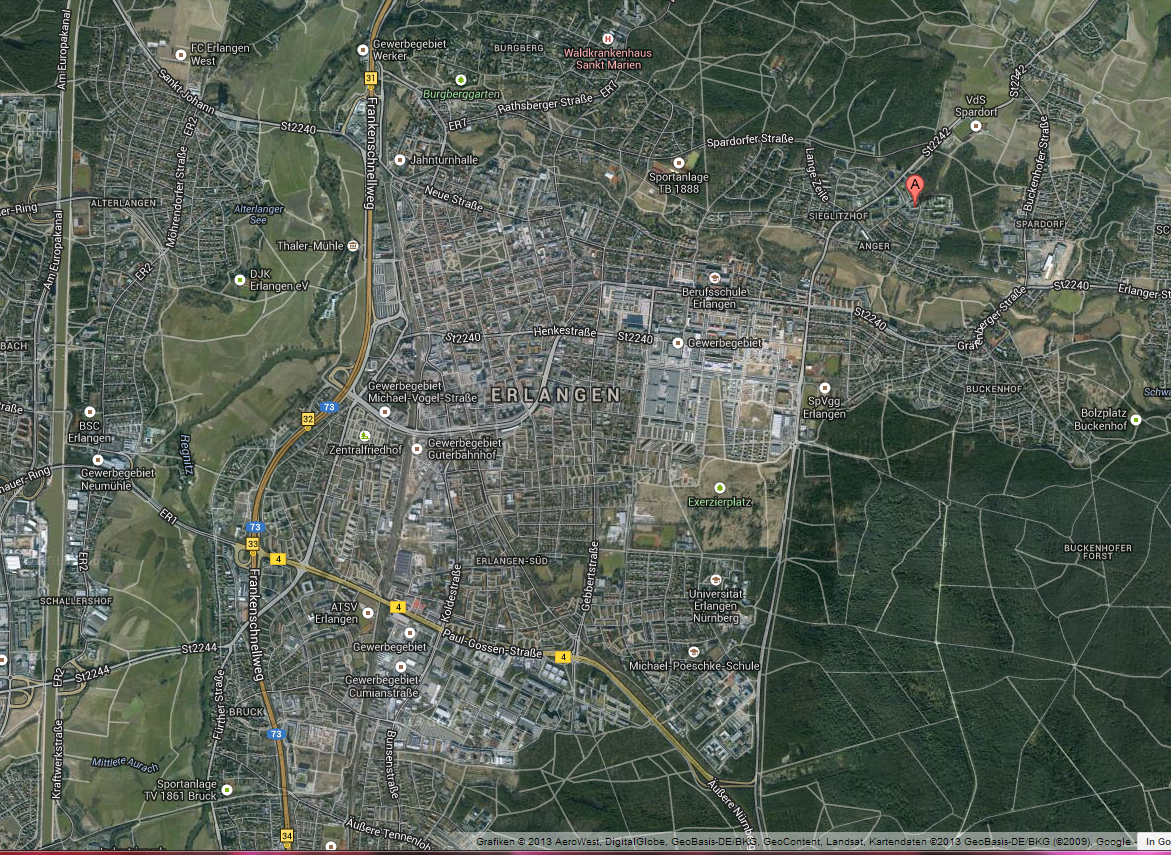Click the yellow exit 31 road shield
This screenshot has height=855, width=1171.
pyautogui.click(x=370, y=78)
